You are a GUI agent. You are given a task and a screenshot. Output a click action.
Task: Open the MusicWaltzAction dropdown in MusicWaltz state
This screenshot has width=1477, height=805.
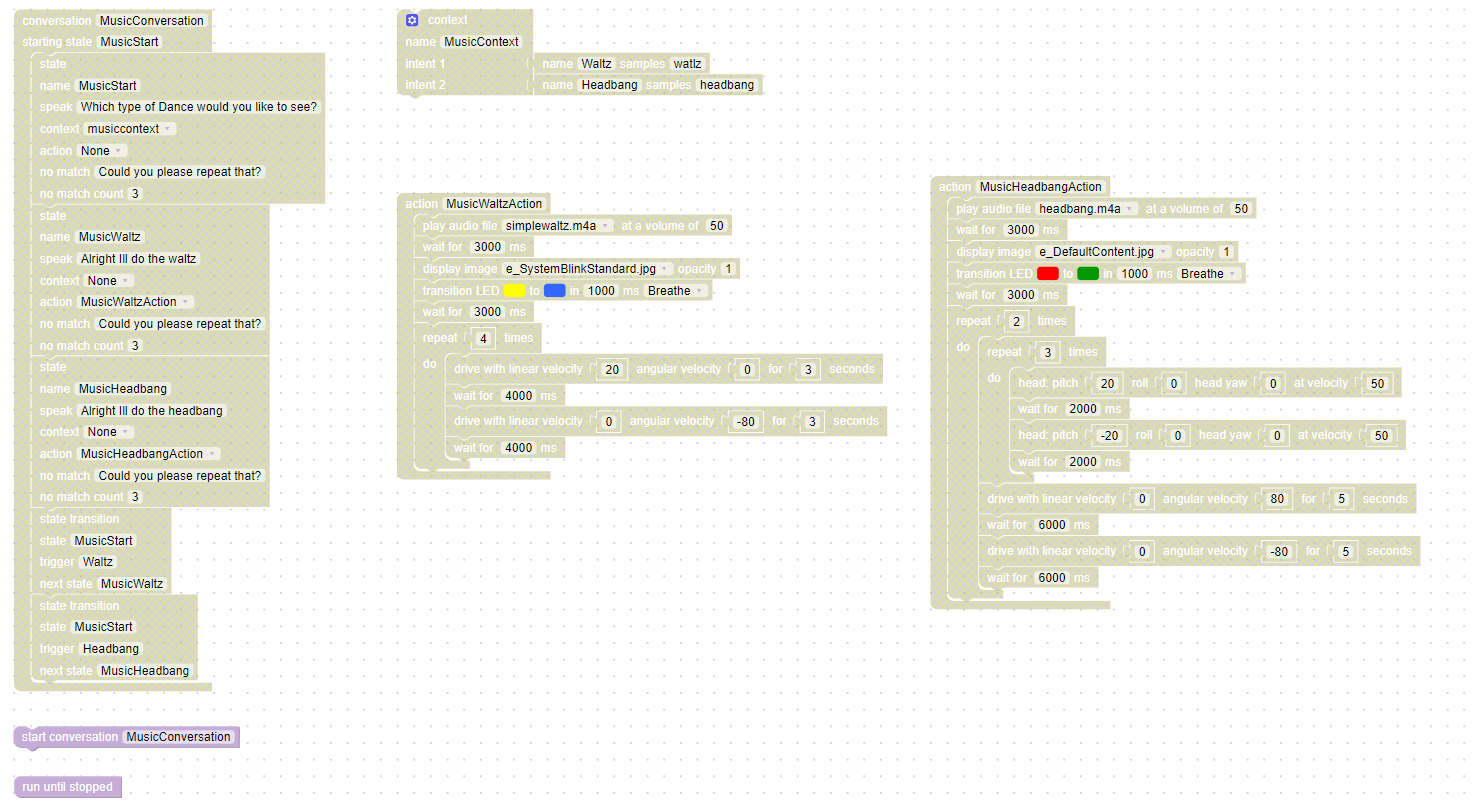click(135, 302)
